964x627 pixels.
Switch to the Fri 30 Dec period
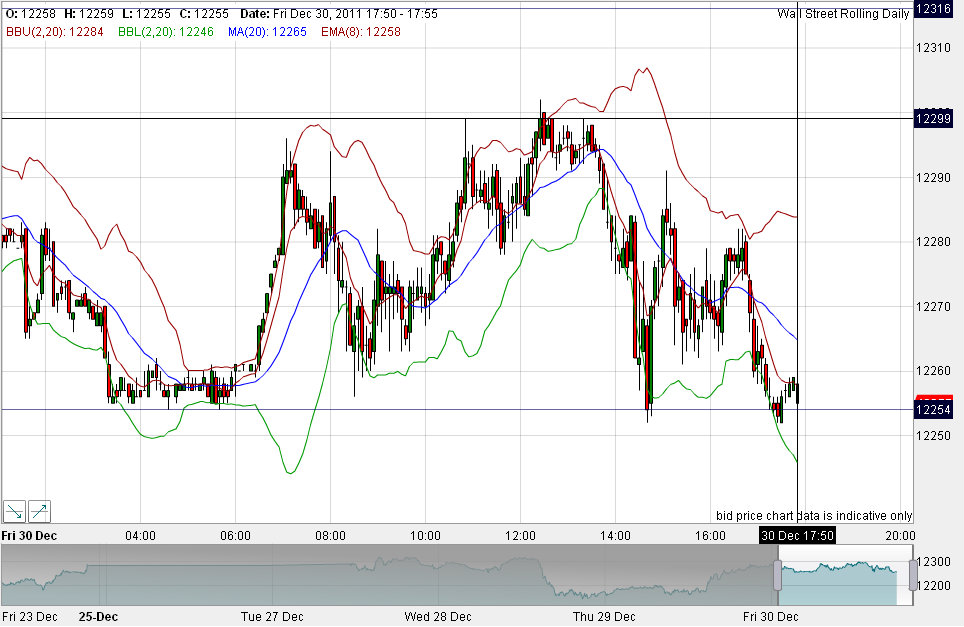point(770,617)
